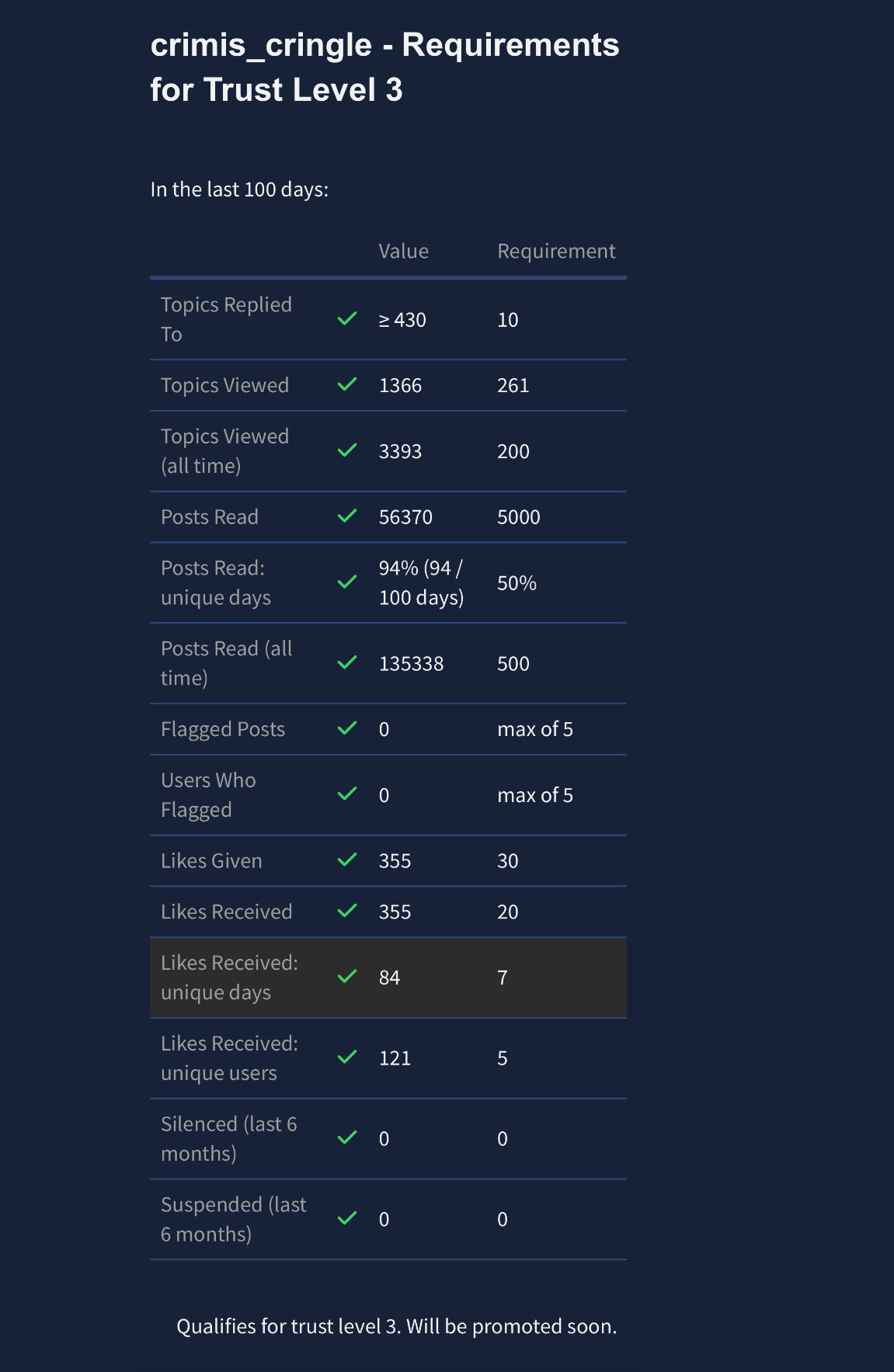Image resolution: width=894 pixels, height=1372 pixels.
Task: Click the 'Qualifies for trust level 3' message
Action: (x=396, y=1326)
